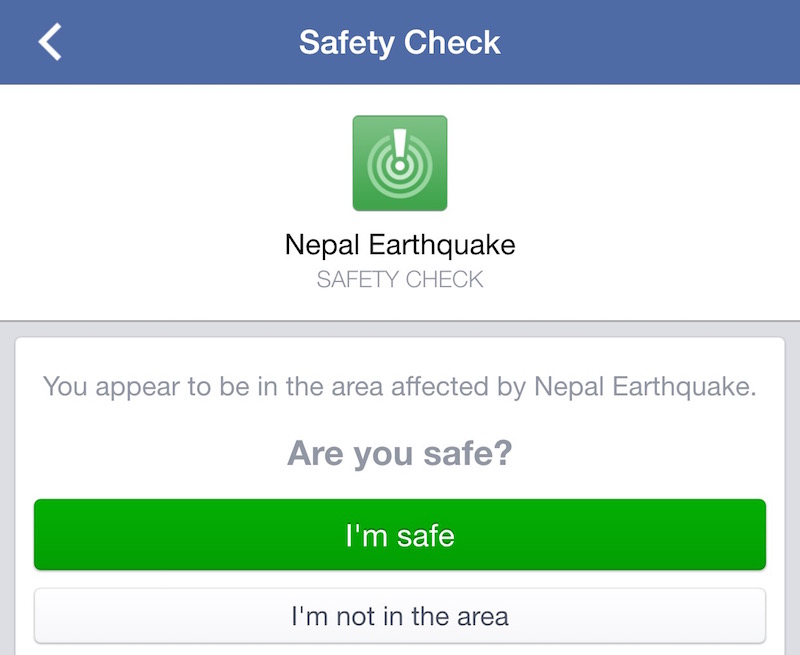Viewport: 800px width, 655px height.
Task: Tap the back arrow in the header
Action: pos(50,42)
